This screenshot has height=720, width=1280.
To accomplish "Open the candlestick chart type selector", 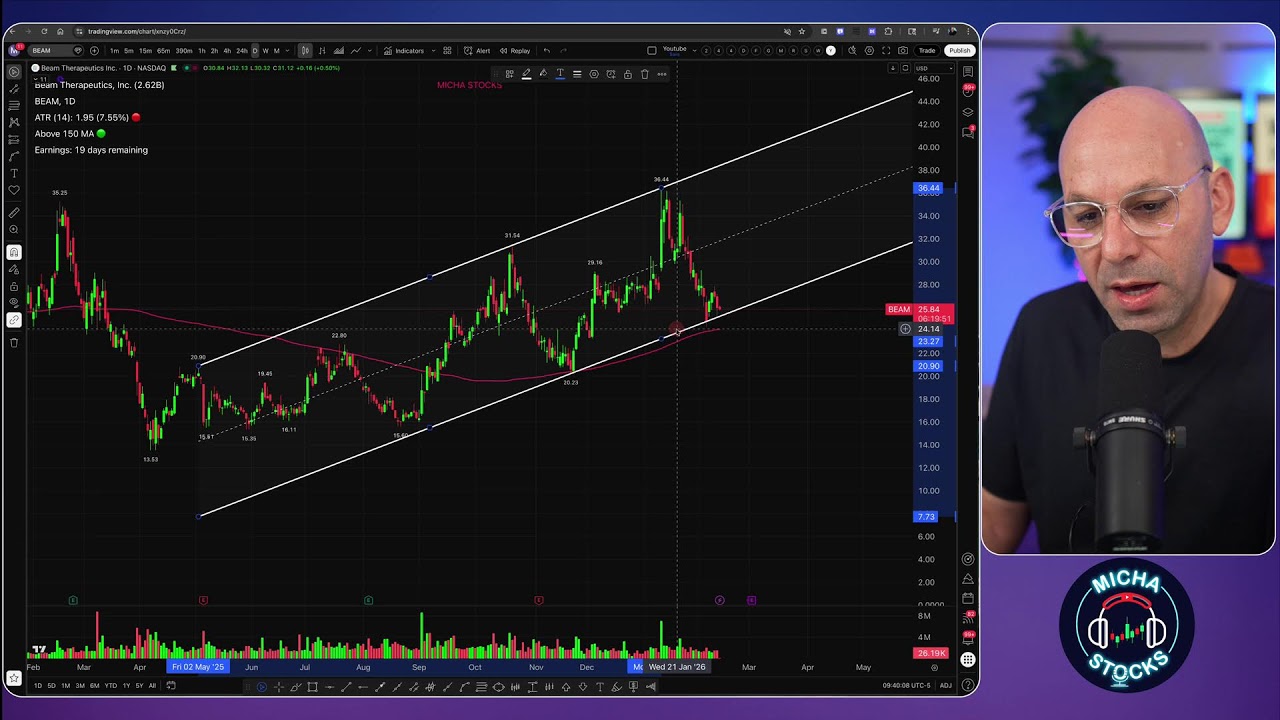I will coord(305,50).
